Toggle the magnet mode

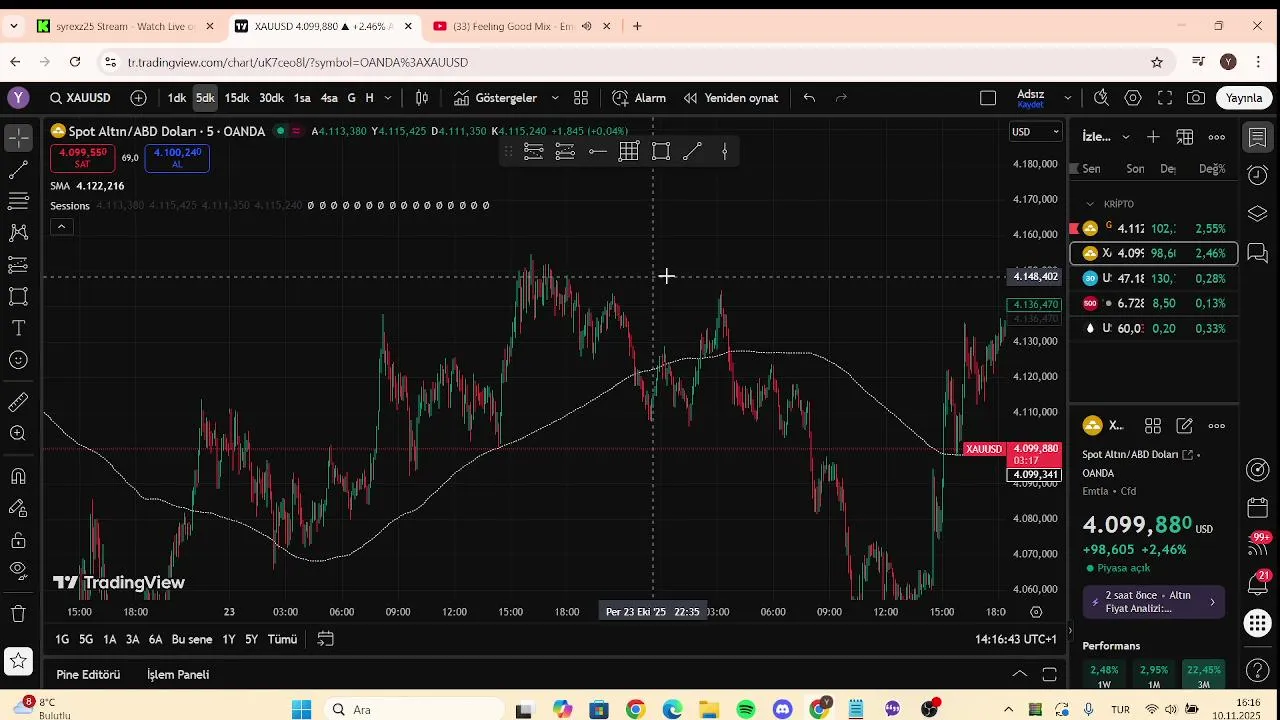(18, 476)
